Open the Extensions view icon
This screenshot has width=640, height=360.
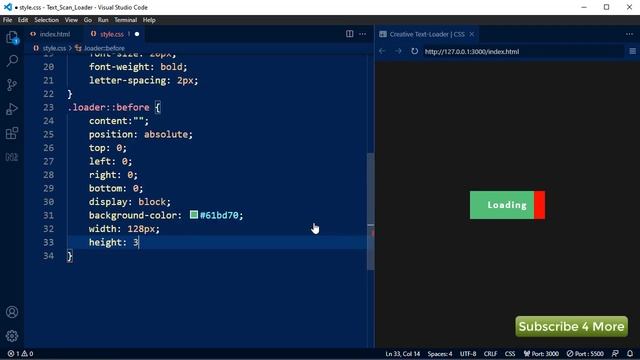click(x=12, y=133)
